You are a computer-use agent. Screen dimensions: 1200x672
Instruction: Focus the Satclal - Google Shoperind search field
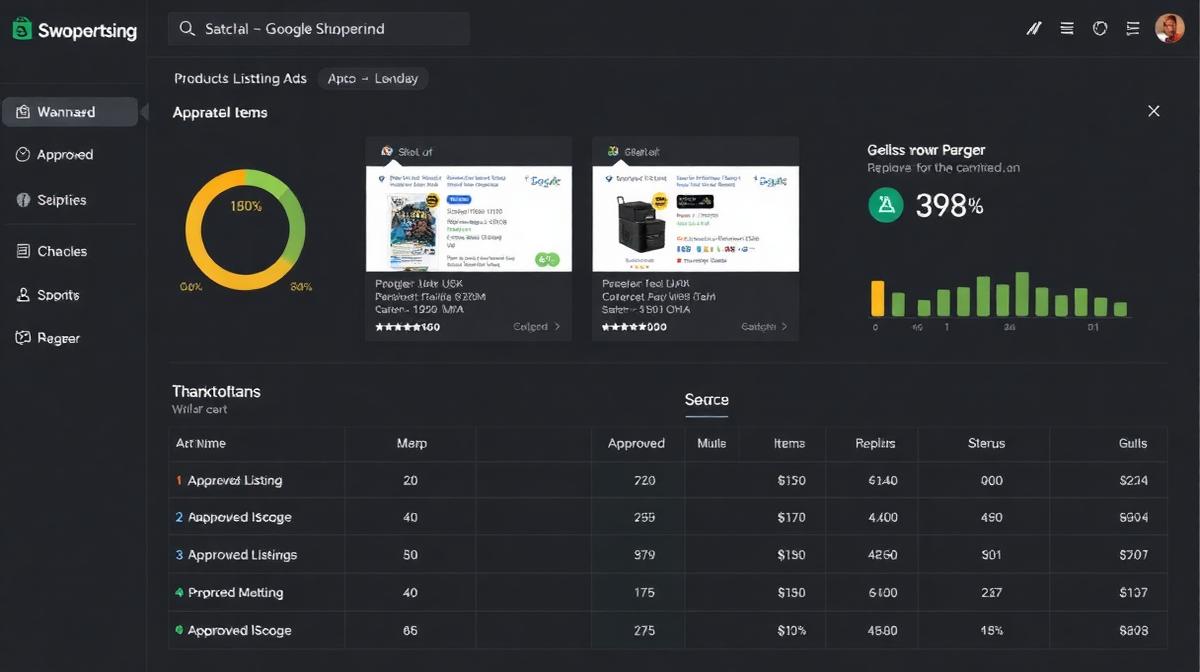point(319,29)
